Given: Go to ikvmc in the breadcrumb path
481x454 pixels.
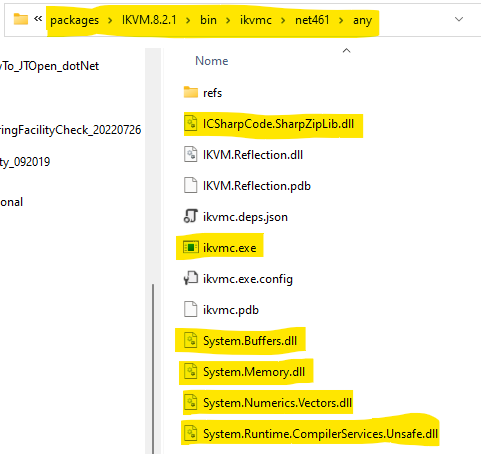Looking at the screenshot, I should (256, 20).
